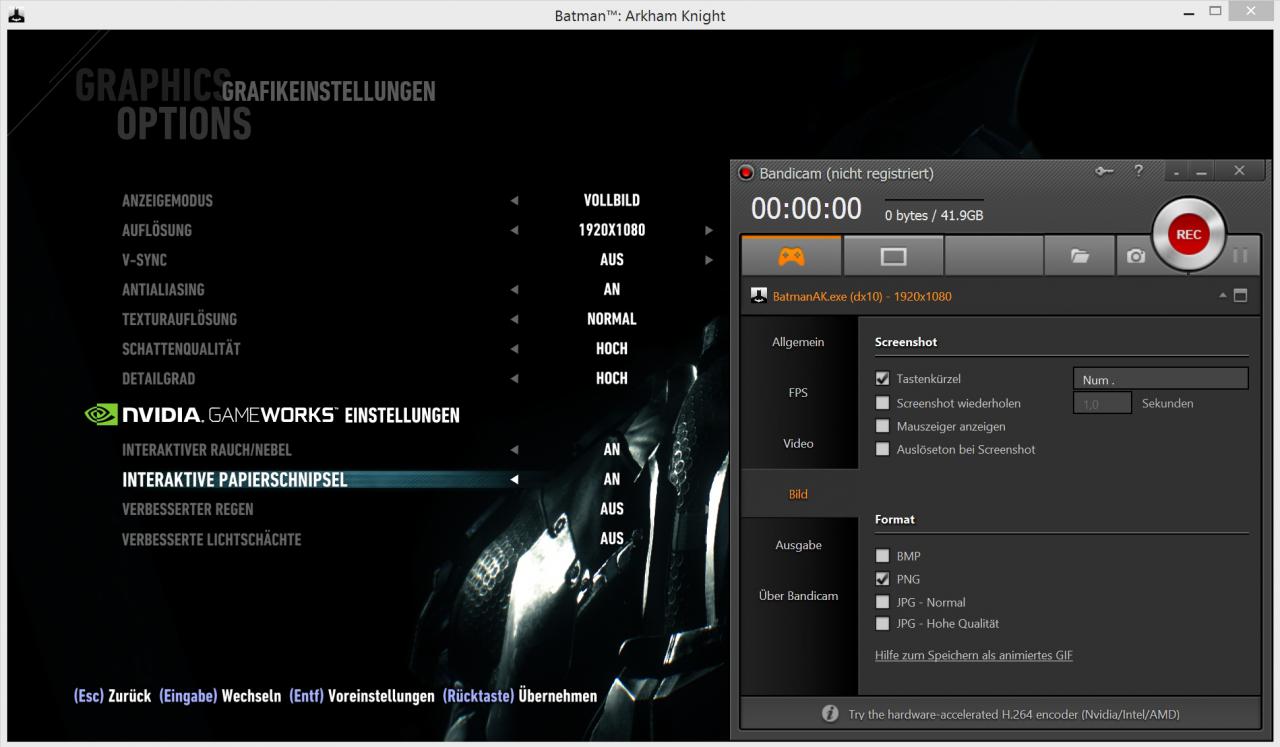The image size is (1280, 747).
Task: Minimize the Bandicam window
Action: coord(1201,172)
